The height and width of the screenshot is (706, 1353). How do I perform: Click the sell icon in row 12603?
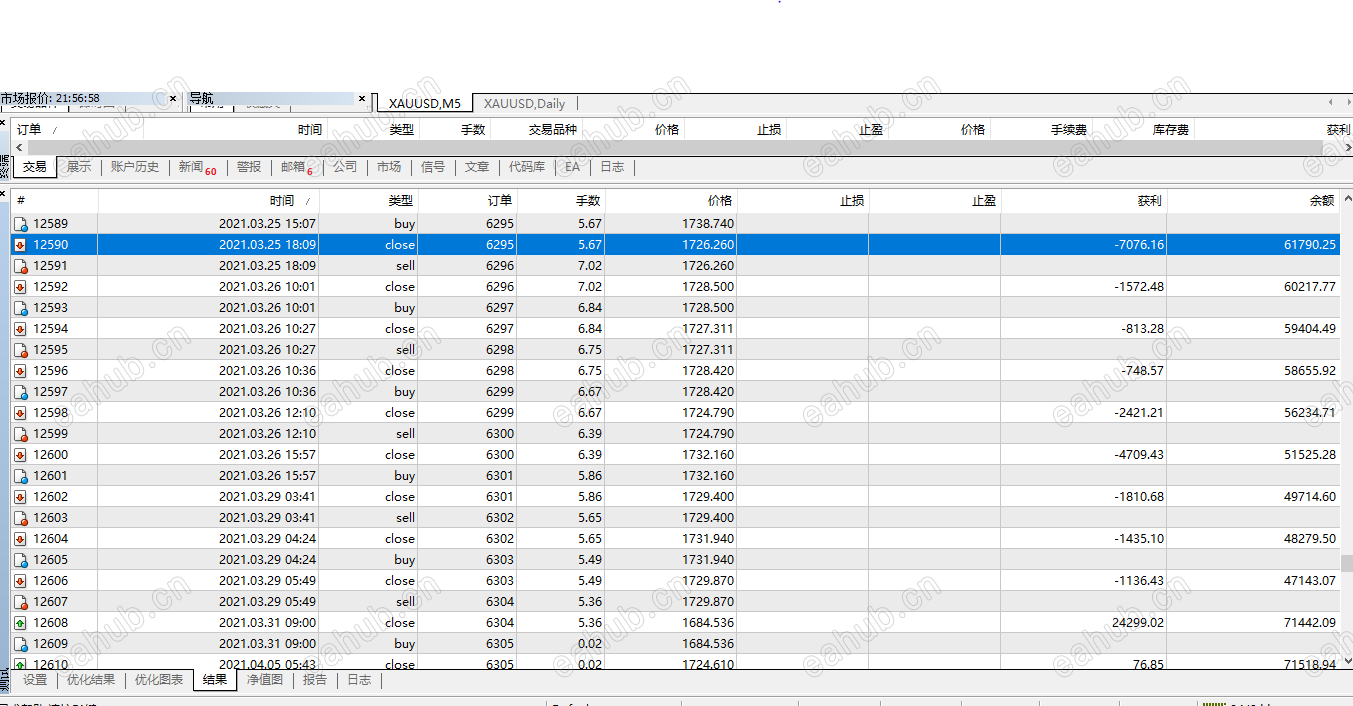pos(19,518)
